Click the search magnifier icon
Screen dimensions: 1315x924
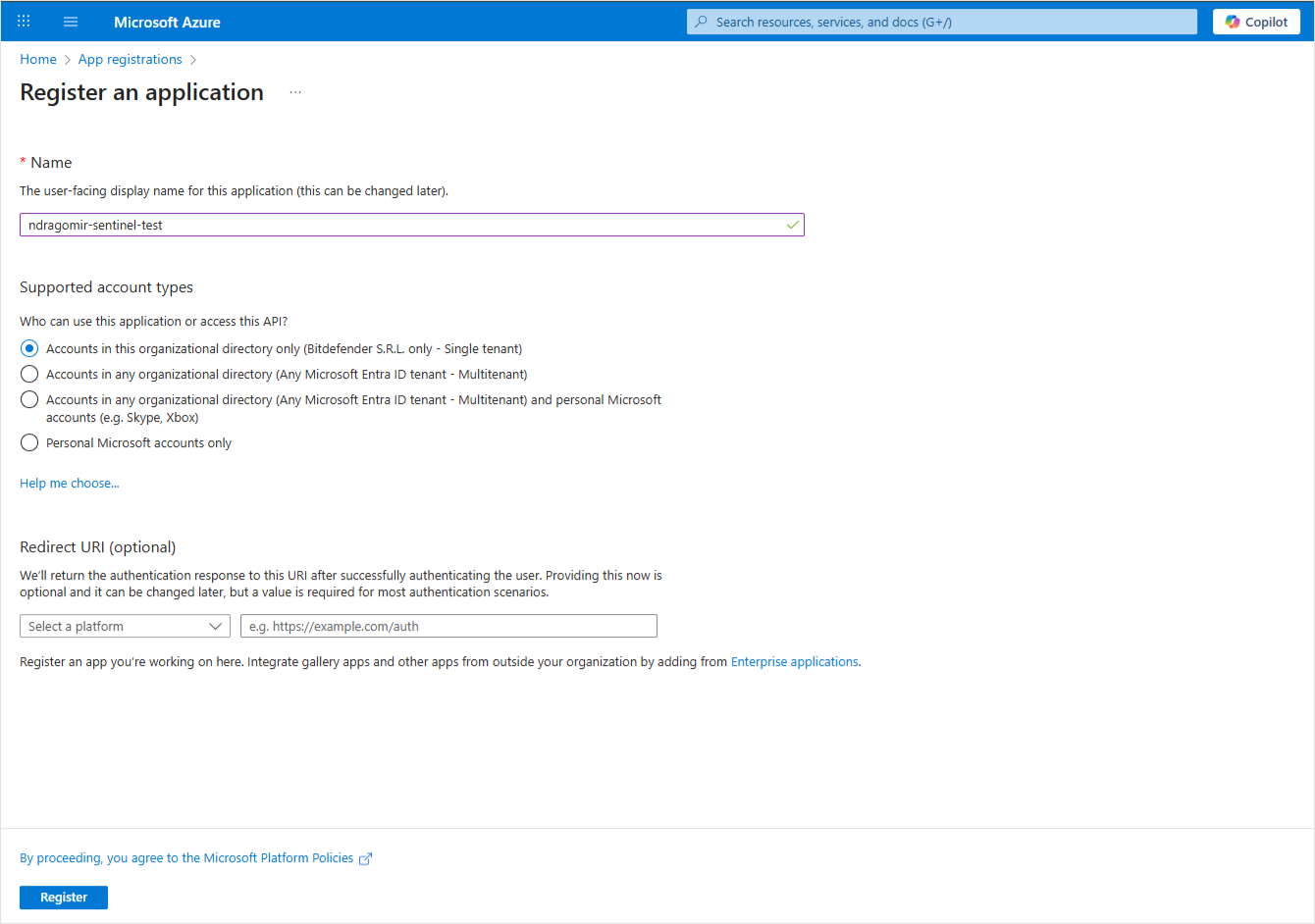(x=701, y=22)
